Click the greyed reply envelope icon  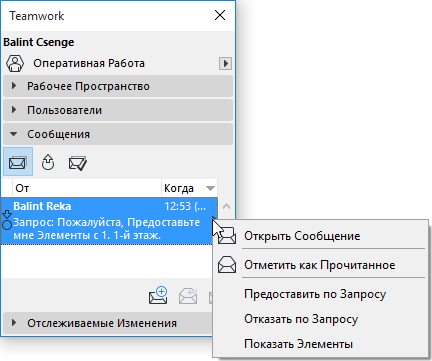click(188, 296)
